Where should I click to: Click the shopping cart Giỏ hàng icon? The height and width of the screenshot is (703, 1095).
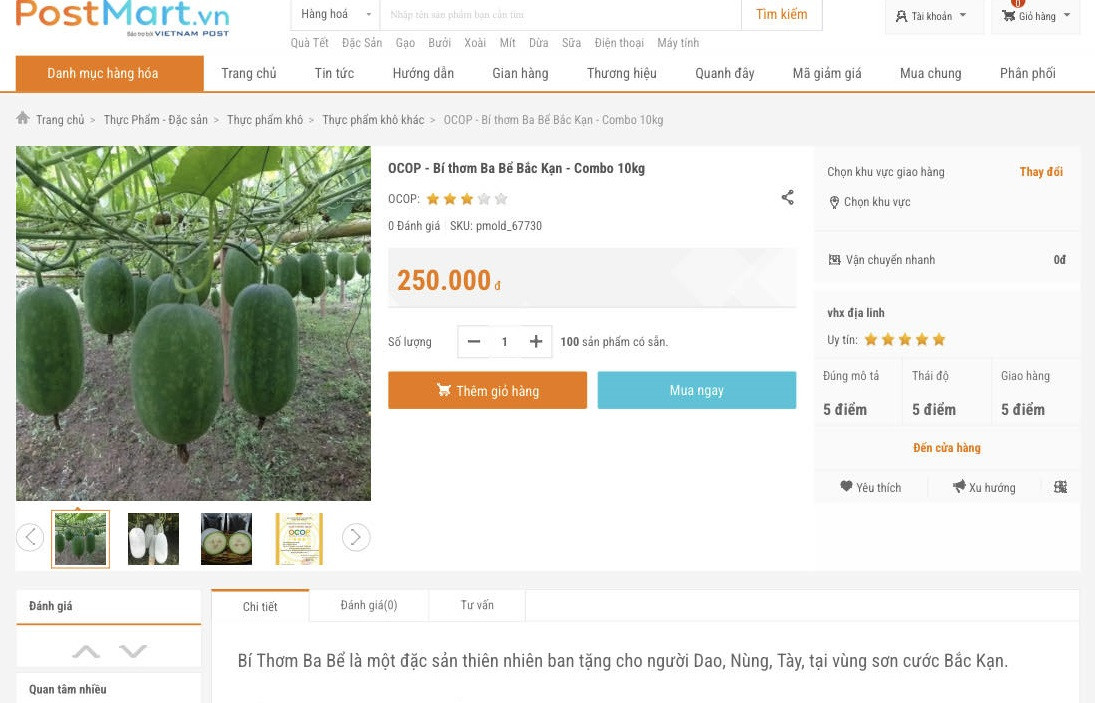point(1009,16)
